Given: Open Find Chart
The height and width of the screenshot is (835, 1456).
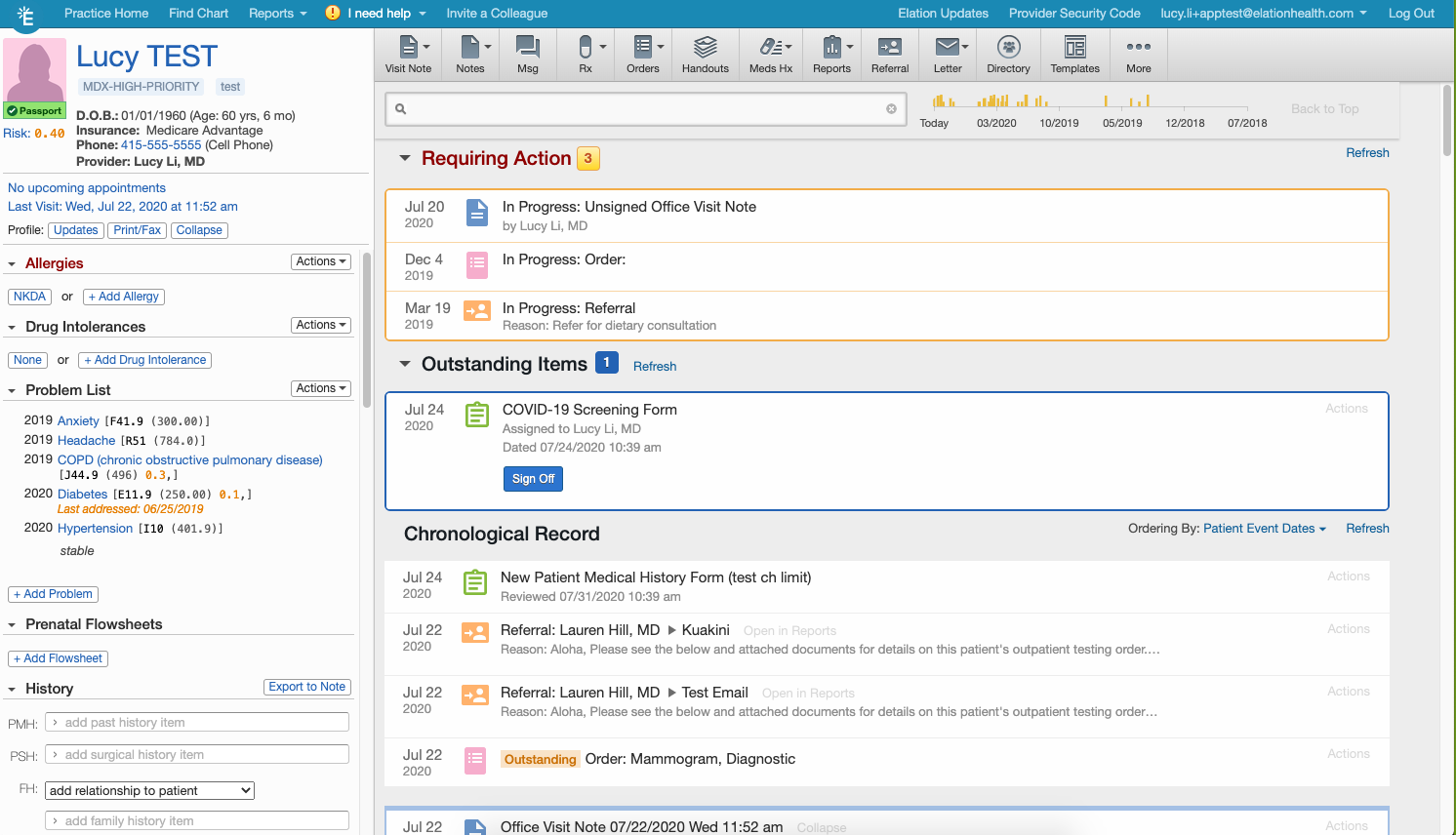Looking at the screenshot, I should coord(198,14).
